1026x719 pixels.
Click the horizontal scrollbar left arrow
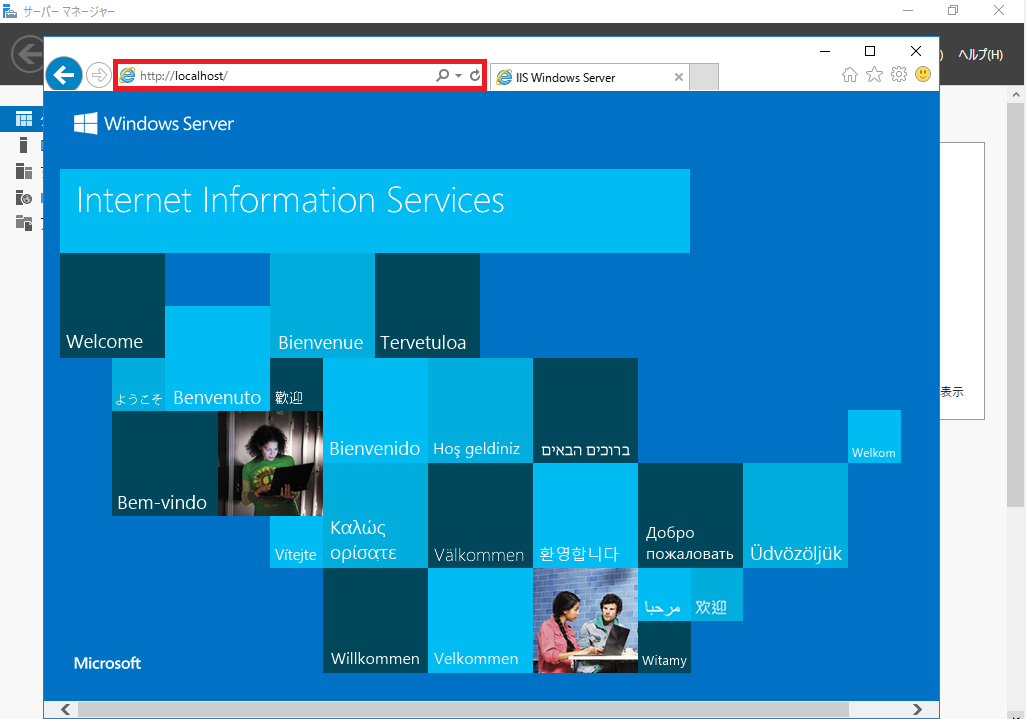[x=65, y=709]
